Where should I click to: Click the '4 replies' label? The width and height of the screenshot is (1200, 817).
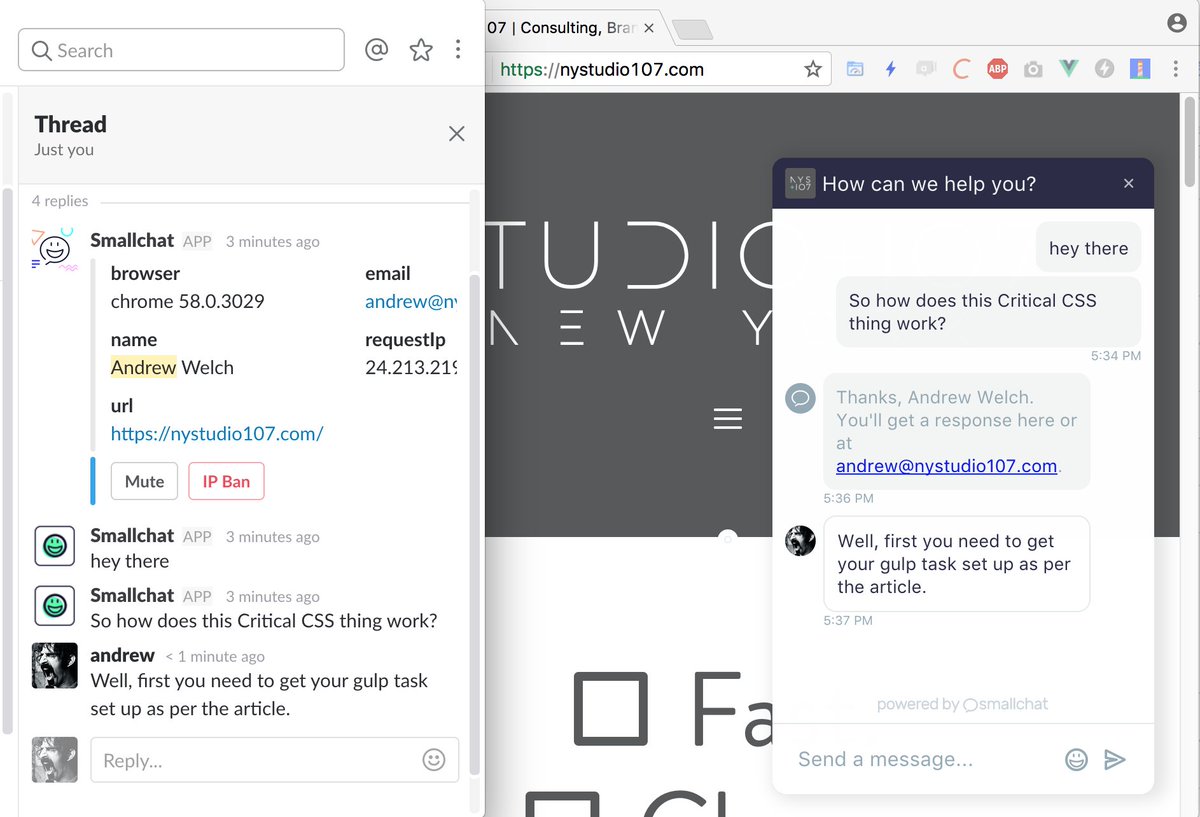[60, 201]
